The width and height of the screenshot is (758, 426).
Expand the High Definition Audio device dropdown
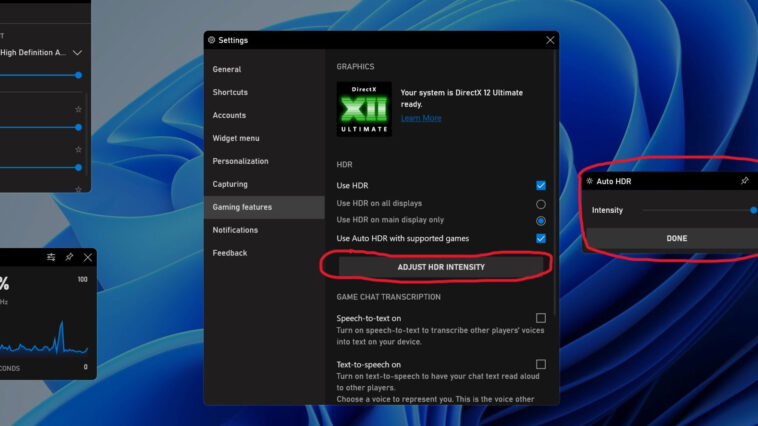click(77, 53)
